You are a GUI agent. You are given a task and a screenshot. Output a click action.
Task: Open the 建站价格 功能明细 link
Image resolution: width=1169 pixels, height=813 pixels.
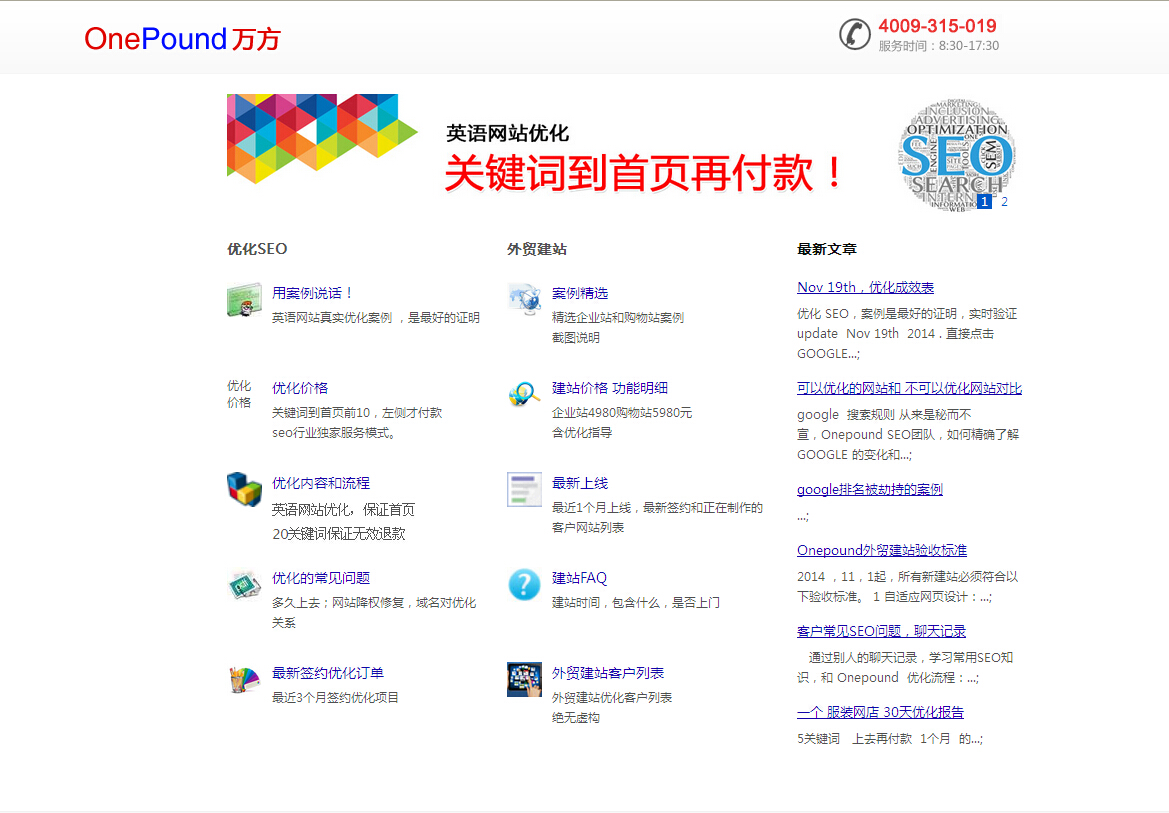(610, 388)
